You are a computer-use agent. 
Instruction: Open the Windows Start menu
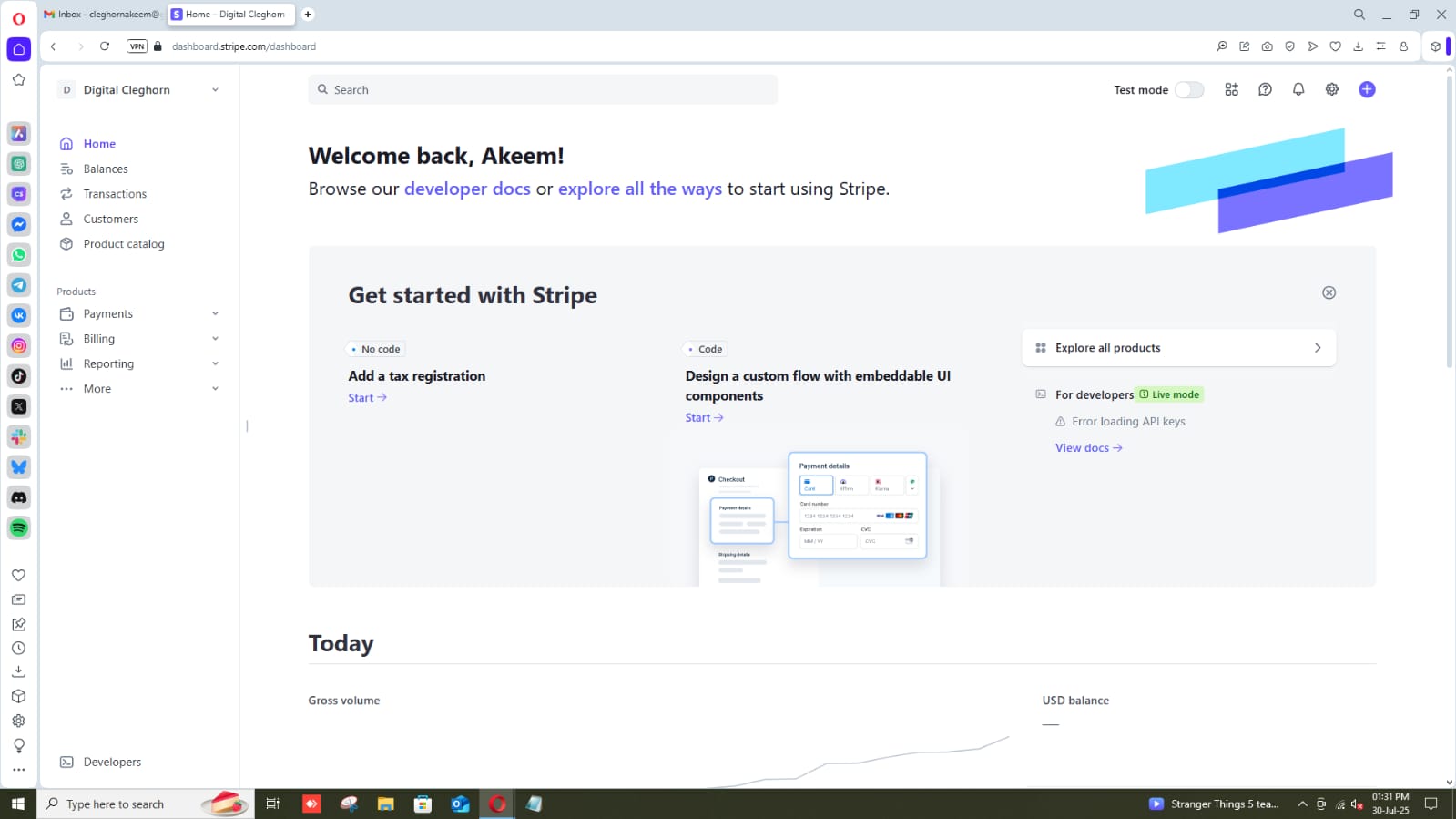pyautogui.click(x=18, y=804)
